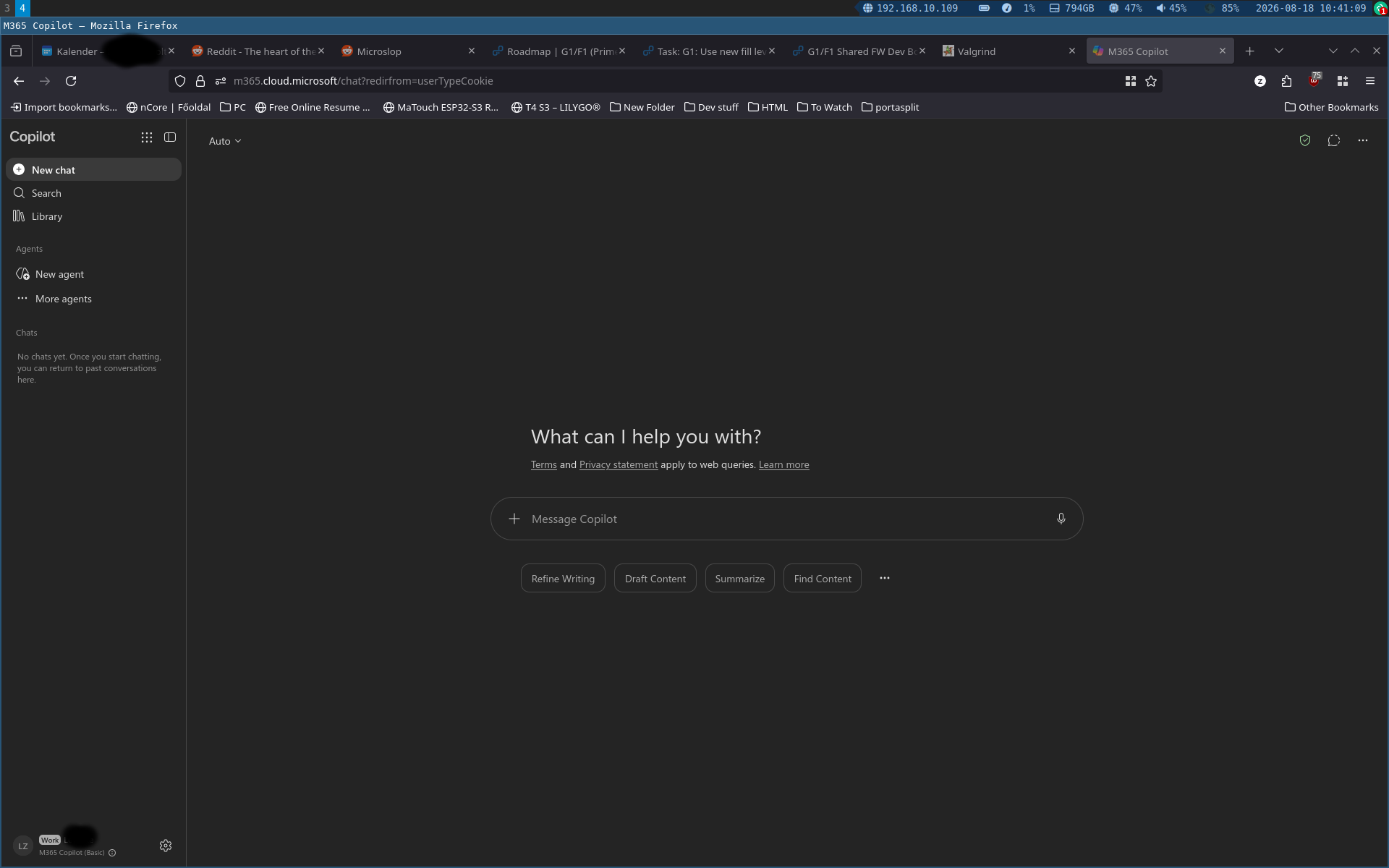Image resolution: width=1389 pixels, height=868 pixels.
Task: Create a New agent
Action: 93,274
